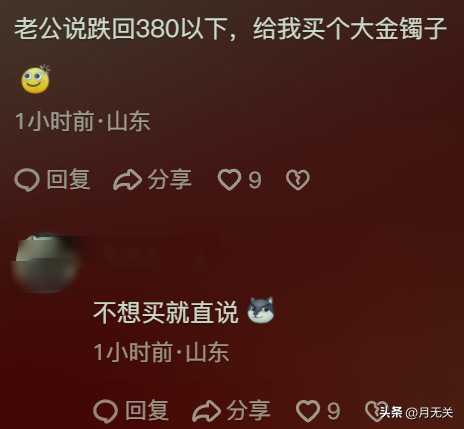Screen dimensions: 464x429
Task: Click the 分享 text under second comment
Action: tap(249, 411)
